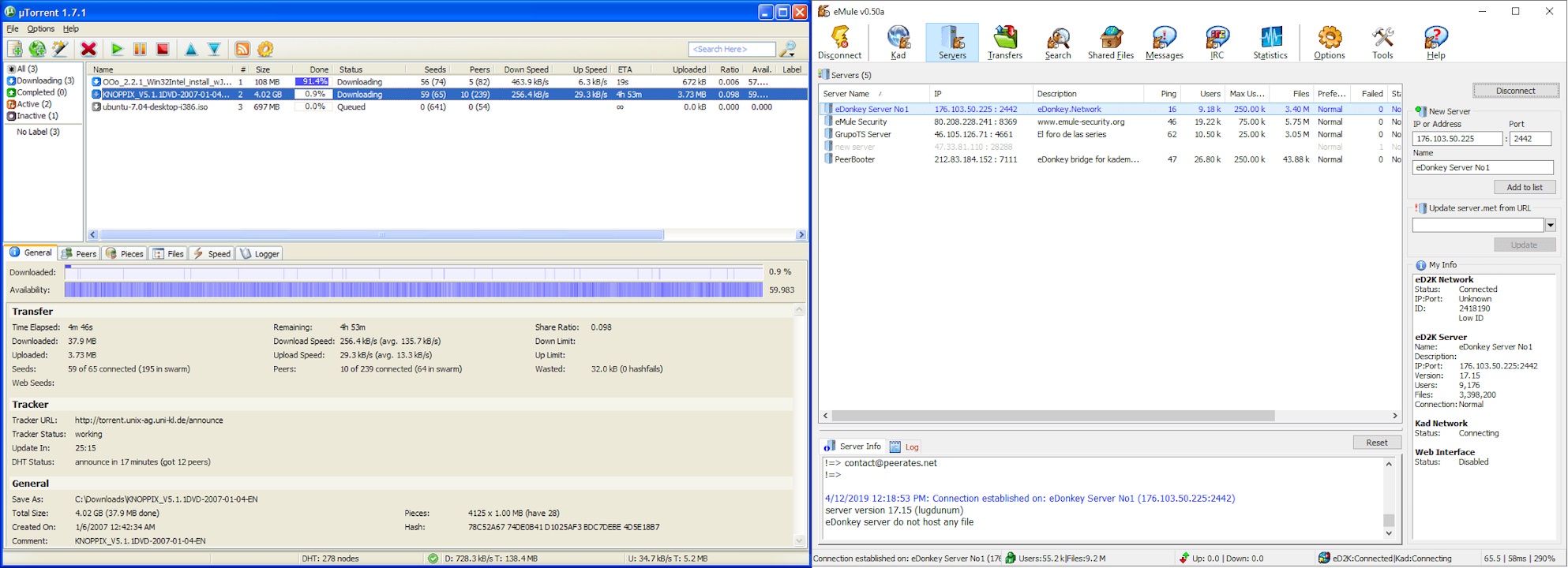Open the File menu in µTorrent
This screenshot has width=1568, height=568.
pos(13,28)
